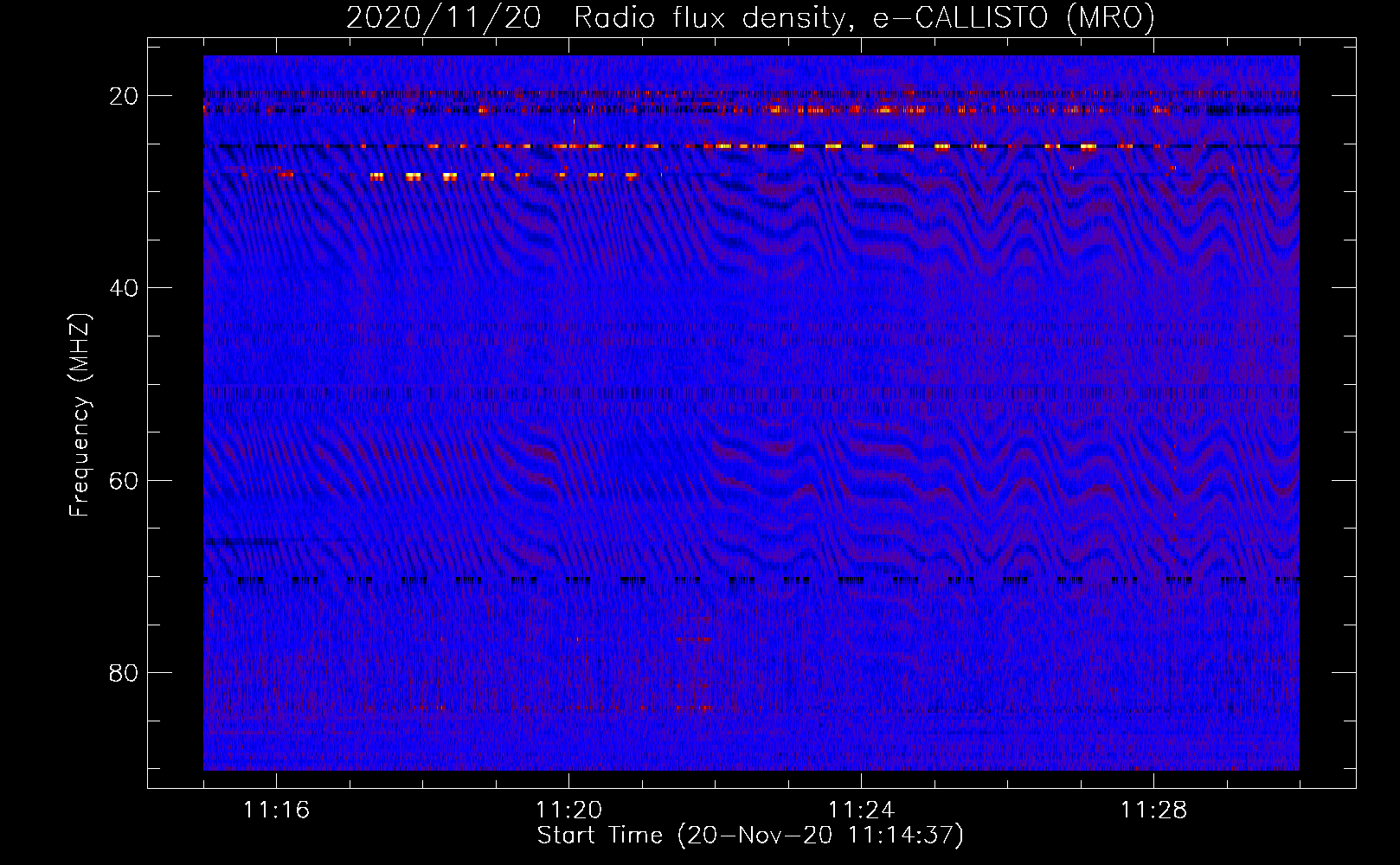Click the 11:16 time tick label

[276, 811]
